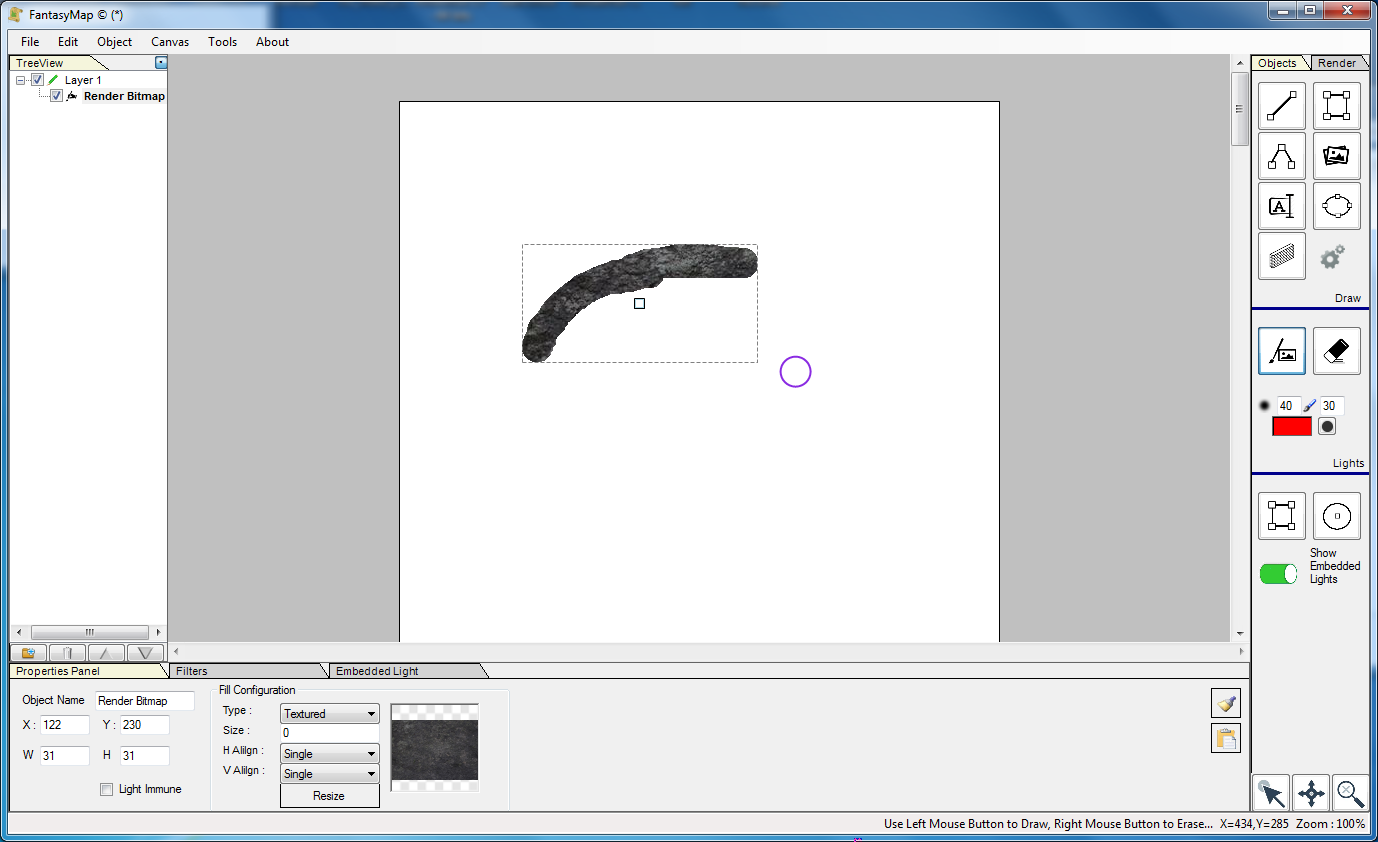Click the X position field showing 122

click(x=65, y=725)
